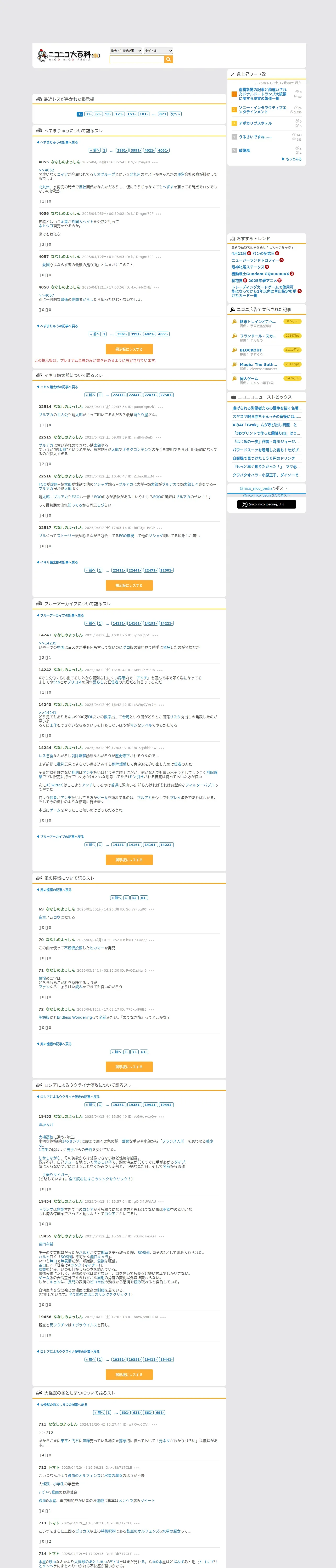Screen dimensions: 336x1568
Task: Go to page 61- in recent boards pagination
Action: (98, 114)
